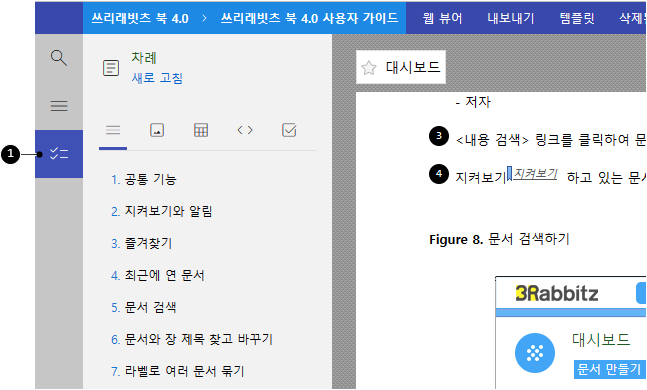Switch to the image list tab icon
This screenshot has height=390, width=647.
(157, 130)
